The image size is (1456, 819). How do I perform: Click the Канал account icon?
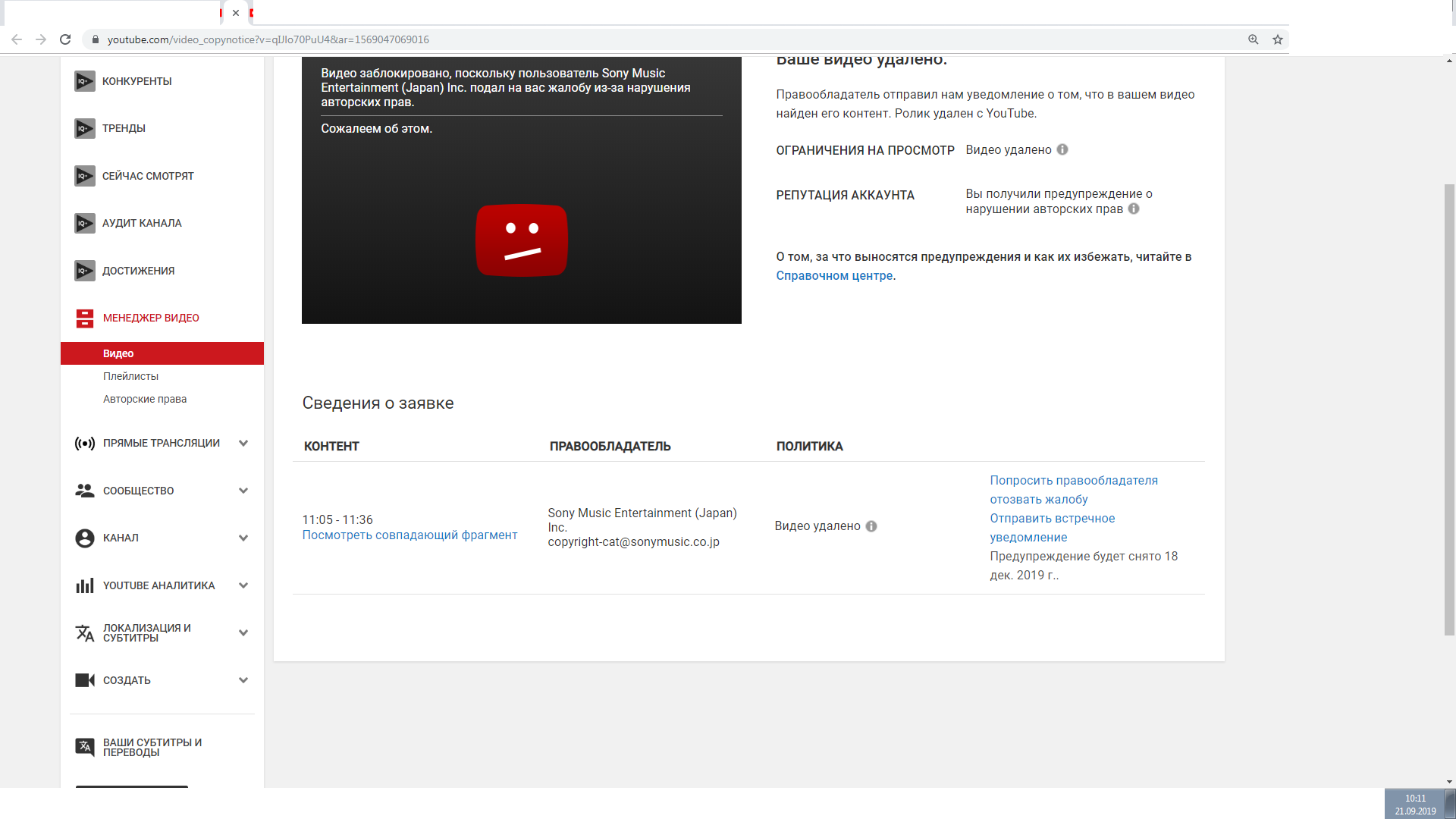pos(85,538)
